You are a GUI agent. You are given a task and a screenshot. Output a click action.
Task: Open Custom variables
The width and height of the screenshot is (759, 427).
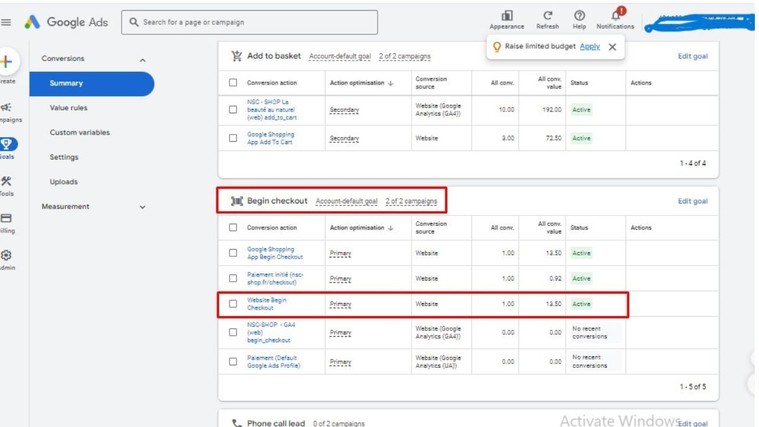[x=79, y=132]
